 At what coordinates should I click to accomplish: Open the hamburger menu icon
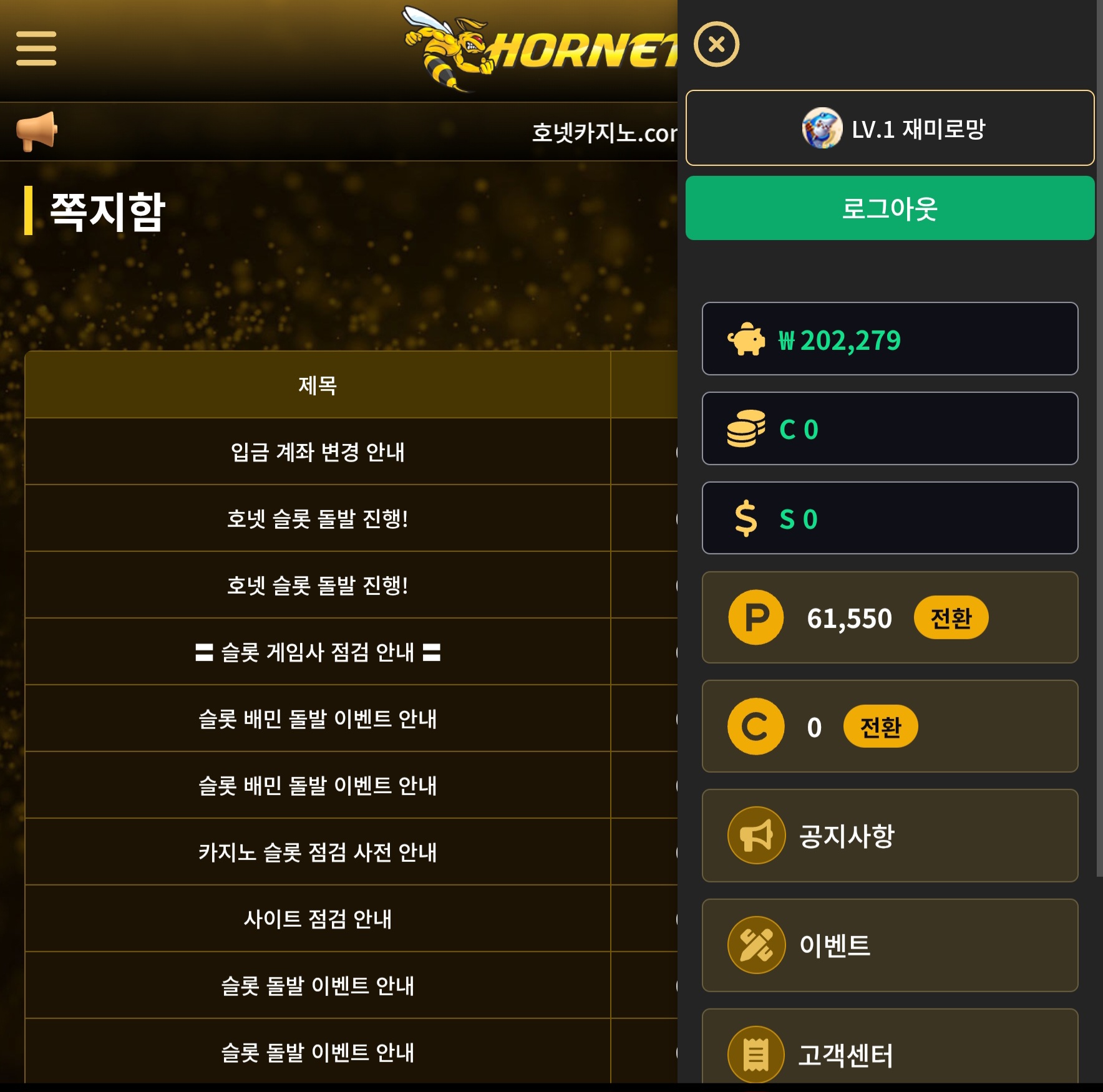[36, 48]
